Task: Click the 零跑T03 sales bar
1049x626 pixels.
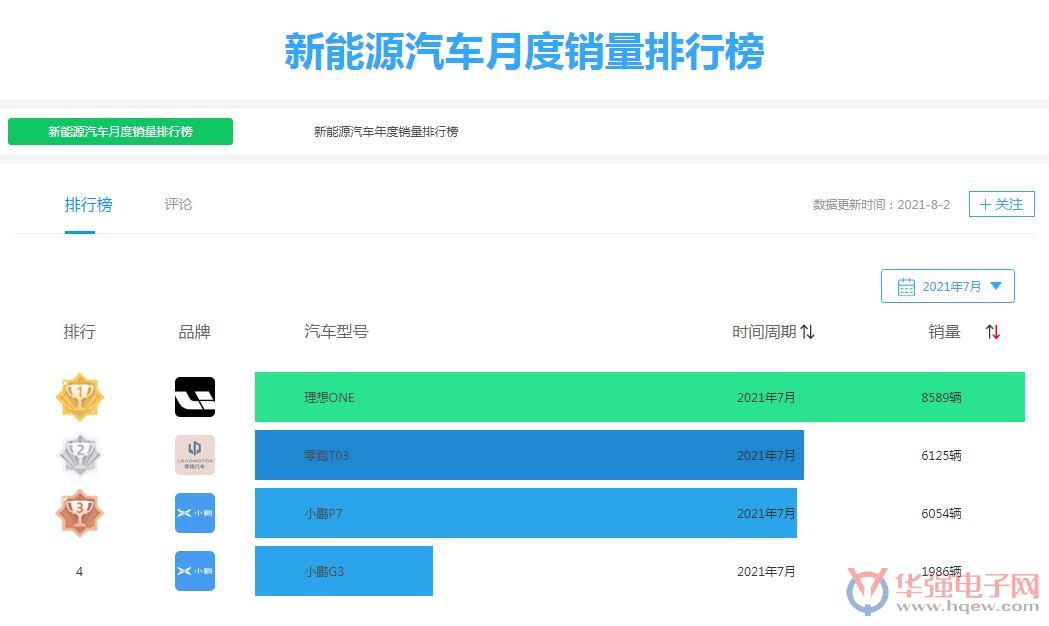Action: point(529,455)
